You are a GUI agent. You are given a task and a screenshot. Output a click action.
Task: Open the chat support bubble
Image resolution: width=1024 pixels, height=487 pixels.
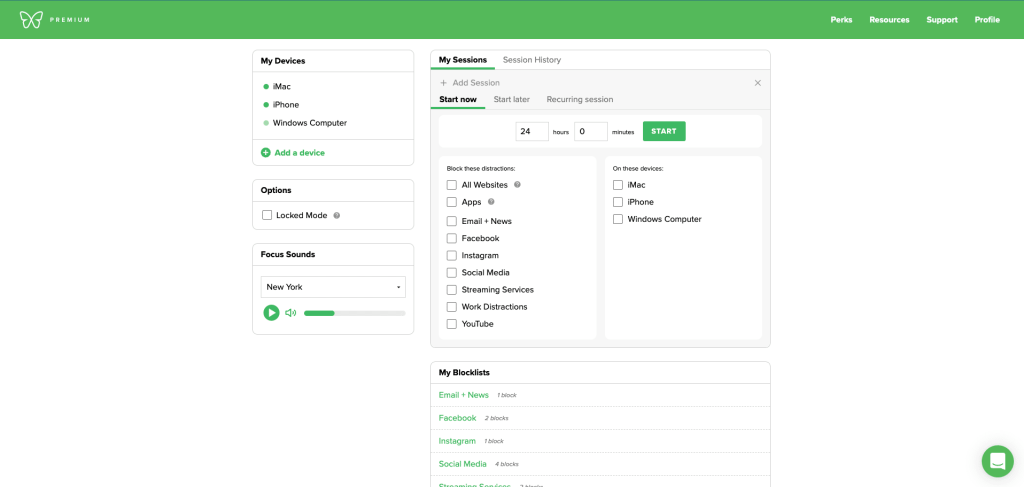pyautogui.click(x=997, y=461)
